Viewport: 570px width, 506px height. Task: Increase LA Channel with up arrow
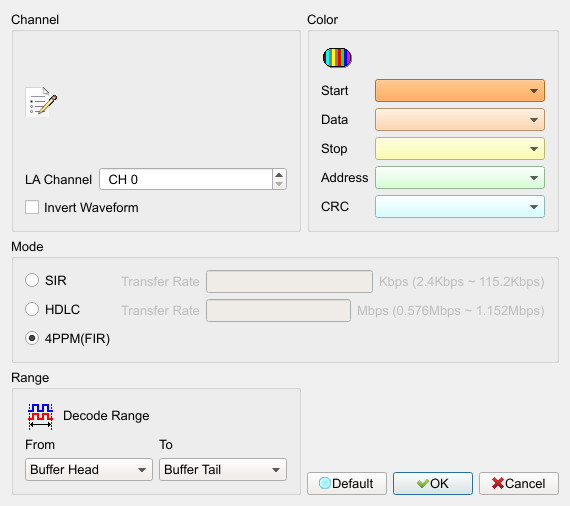pos(279,174)
